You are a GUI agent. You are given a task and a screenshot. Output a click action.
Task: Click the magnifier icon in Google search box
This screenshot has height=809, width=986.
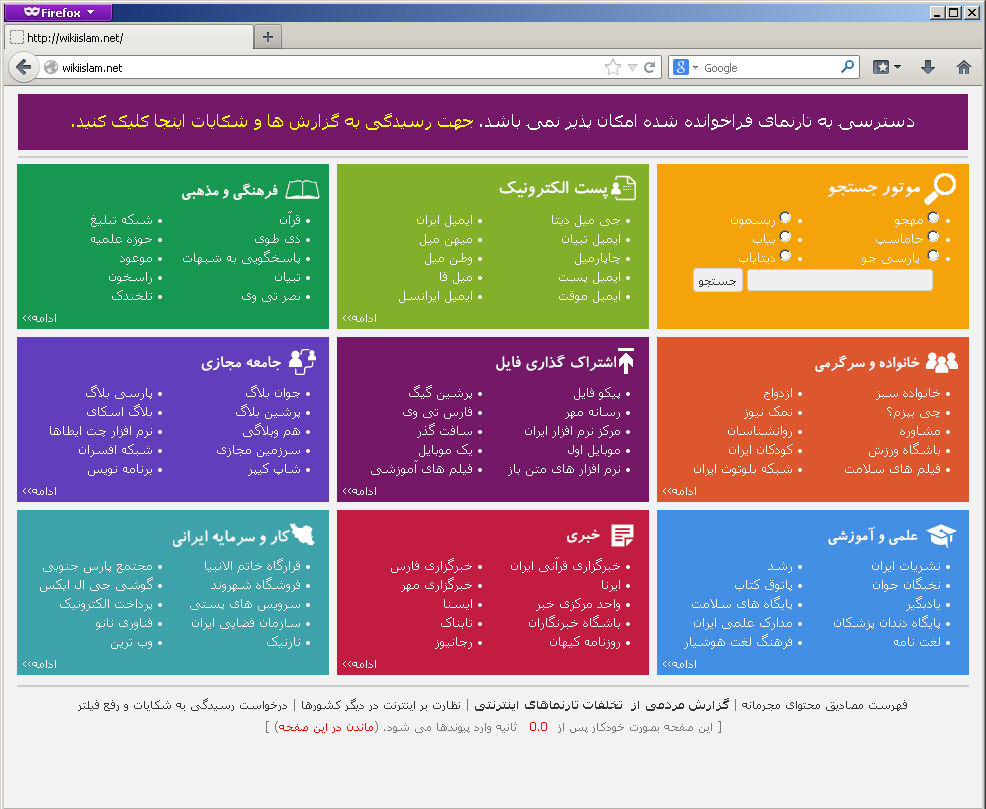(848, 67)
